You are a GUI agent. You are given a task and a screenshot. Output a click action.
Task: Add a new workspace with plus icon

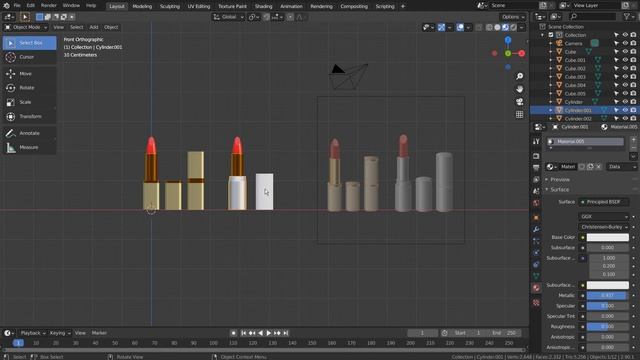pos(403,6)
